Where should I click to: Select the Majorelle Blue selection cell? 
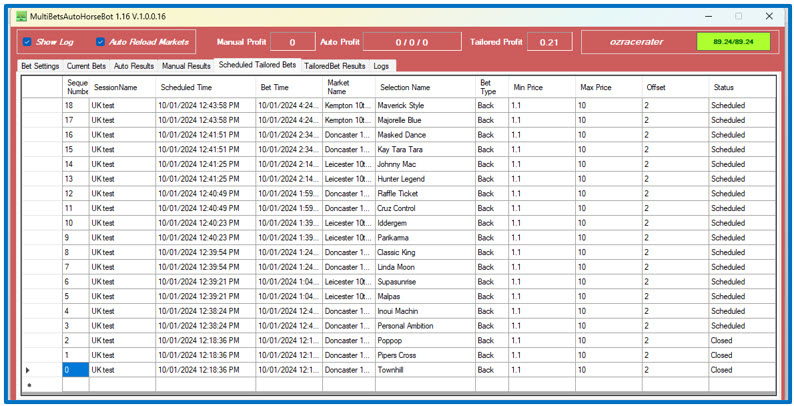tap(425, 120)
